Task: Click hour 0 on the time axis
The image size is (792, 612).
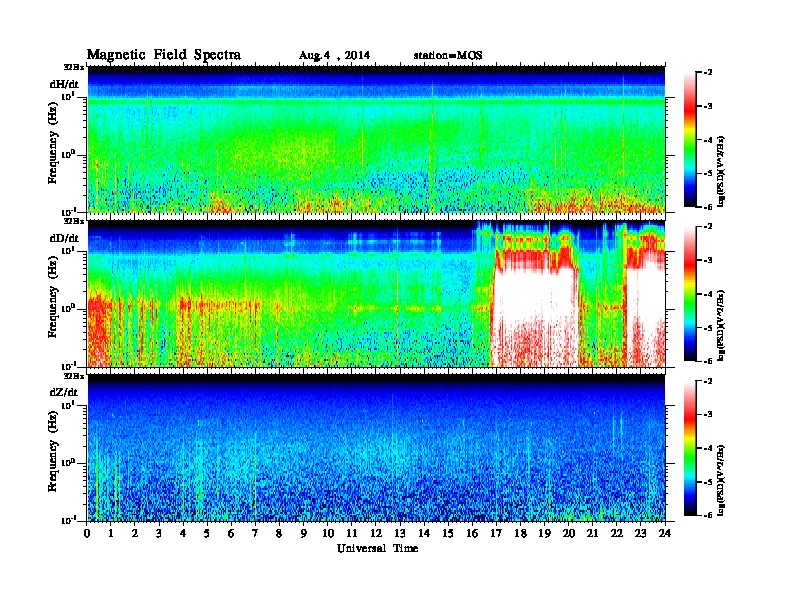Action: pyautogui.click(x=87, y=534)
